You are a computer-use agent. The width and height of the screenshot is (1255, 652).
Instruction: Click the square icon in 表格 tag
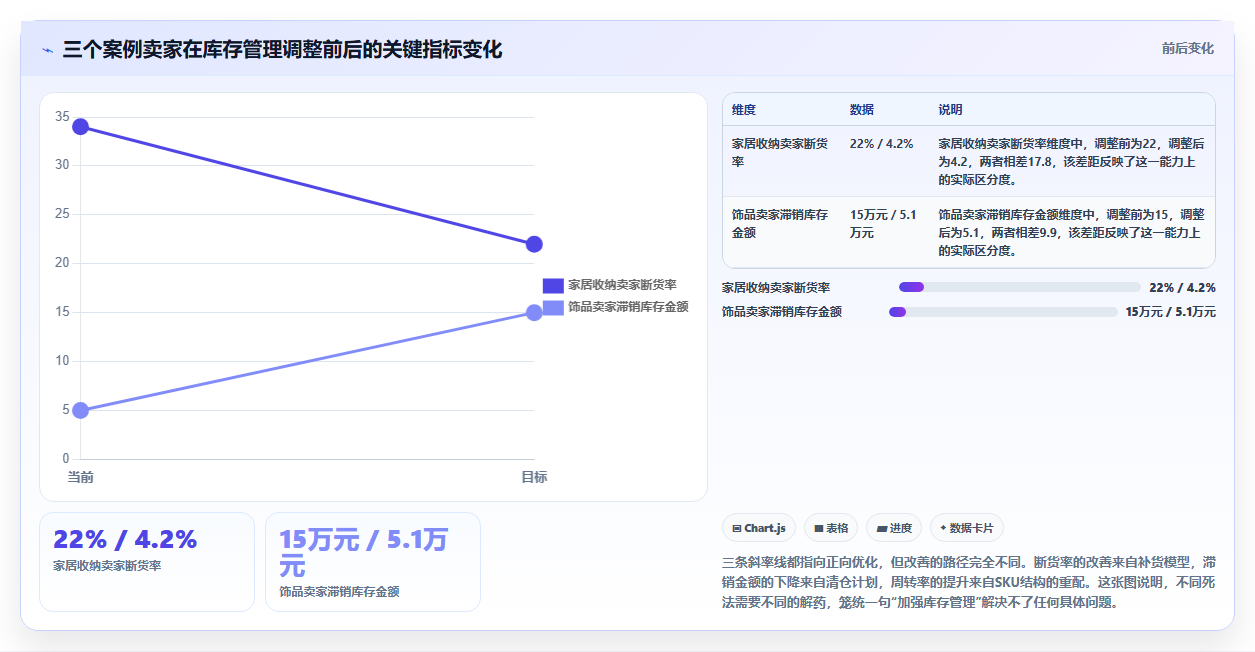click(818, 528)
